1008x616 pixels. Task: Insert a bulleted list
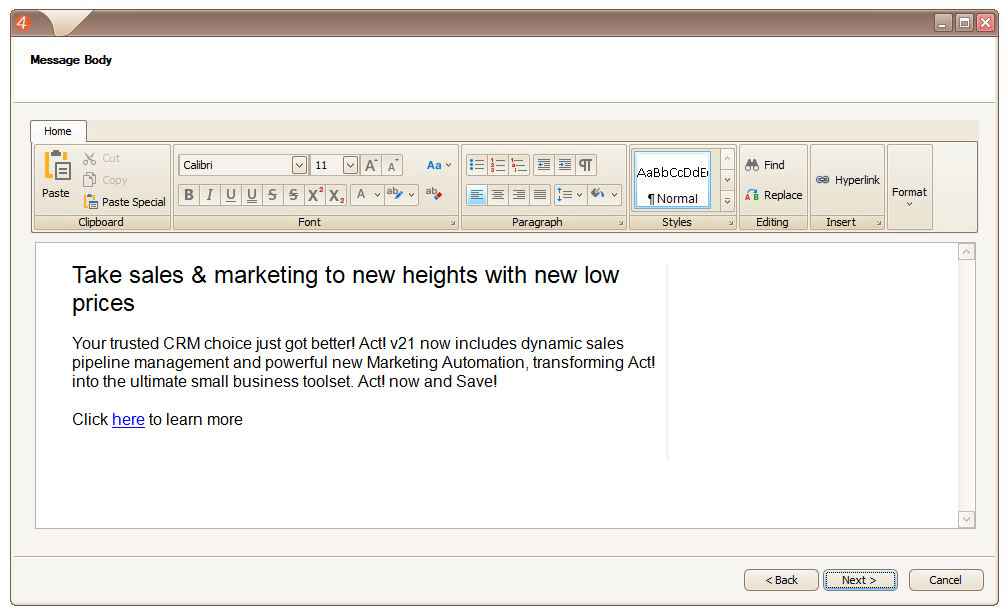point(477,165)
